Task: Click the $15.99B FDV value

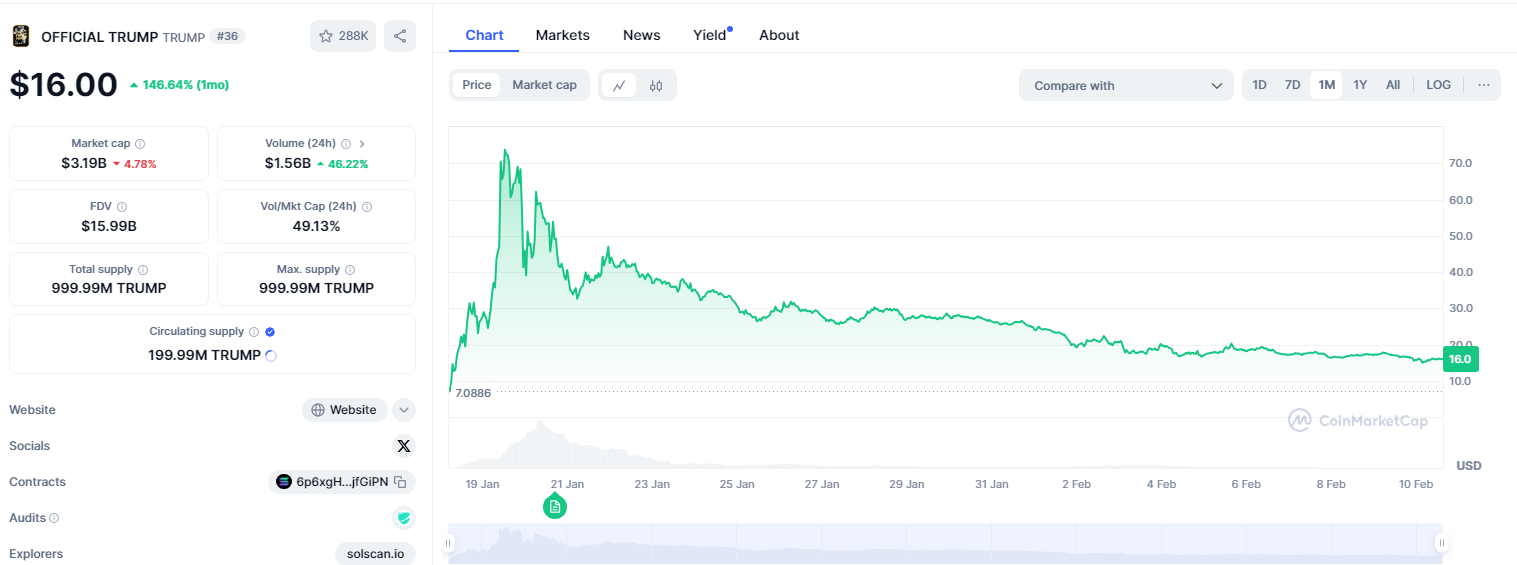Action: click(109, 226)
